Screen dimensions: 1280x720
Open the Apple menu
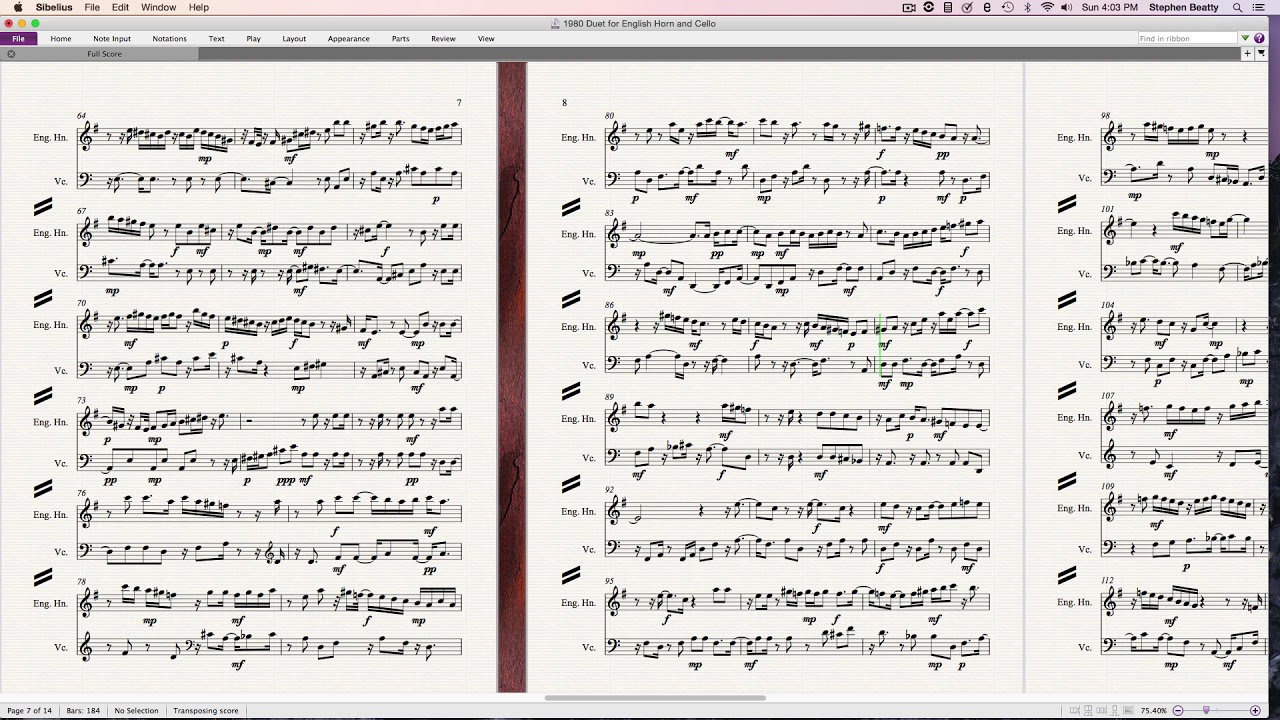pos(18,7)
